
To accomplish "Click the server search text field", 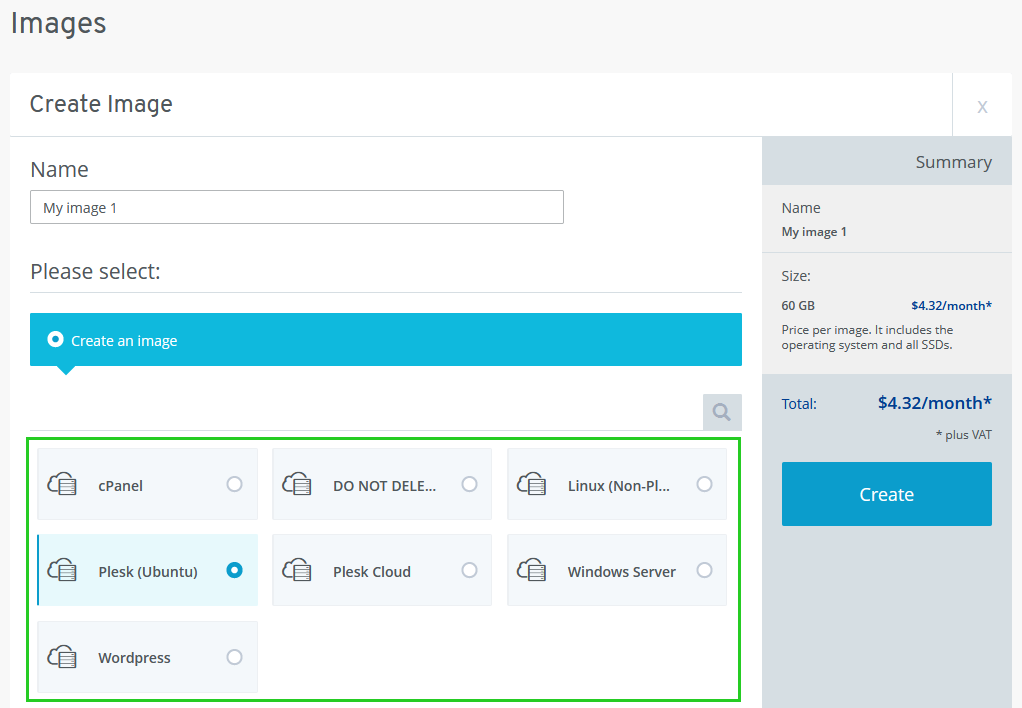I will 365,411.
